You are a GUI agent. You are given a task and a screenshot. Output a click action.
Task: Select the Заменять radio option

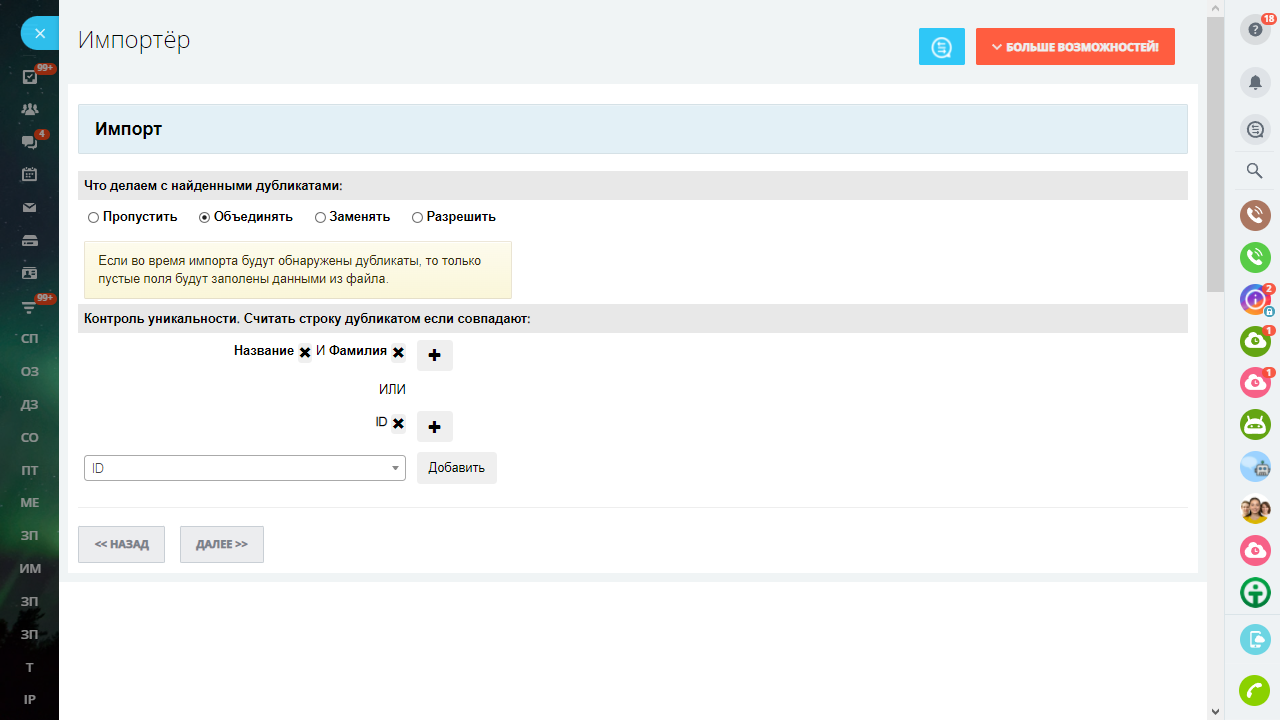coord(320,217)
